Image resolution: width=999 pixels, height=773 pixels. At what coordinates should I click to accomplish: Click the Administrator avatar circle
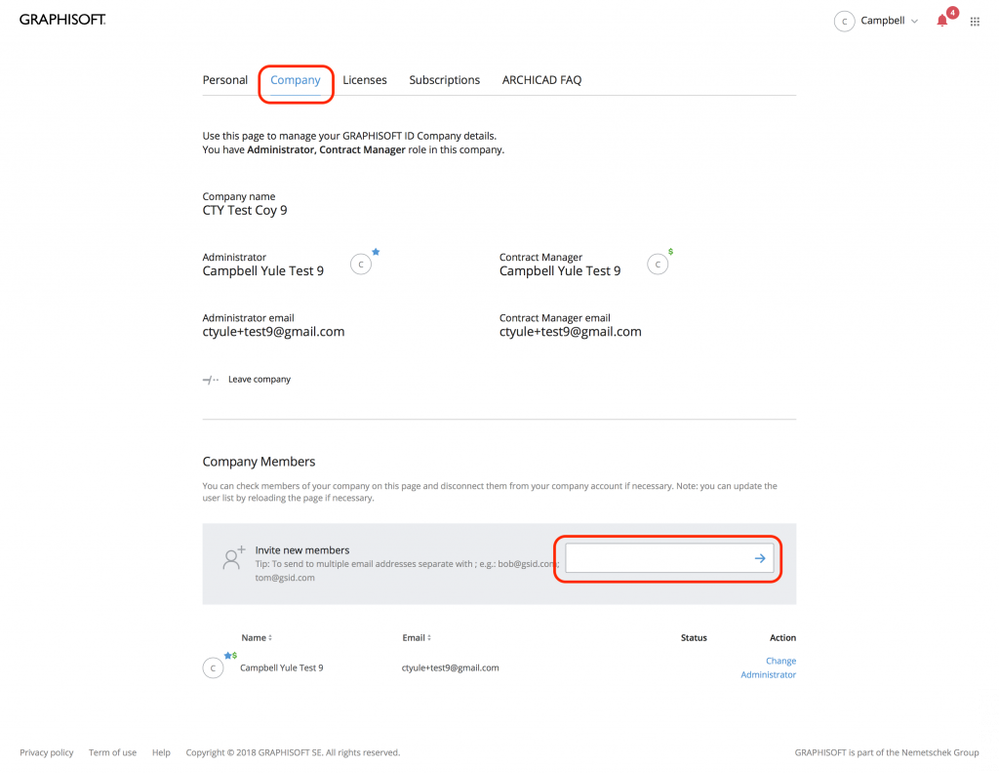pos(361,264)
